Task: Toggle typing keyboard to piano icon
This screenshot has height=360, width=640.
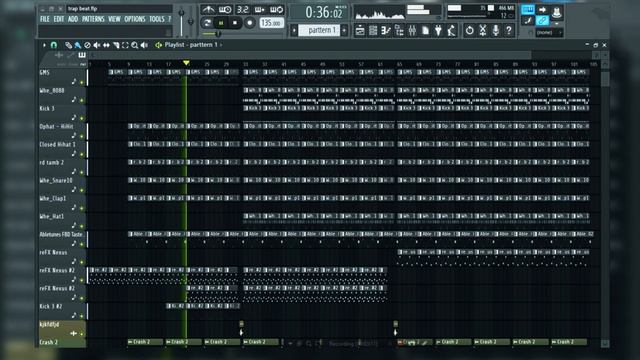Action: point(528,9)
